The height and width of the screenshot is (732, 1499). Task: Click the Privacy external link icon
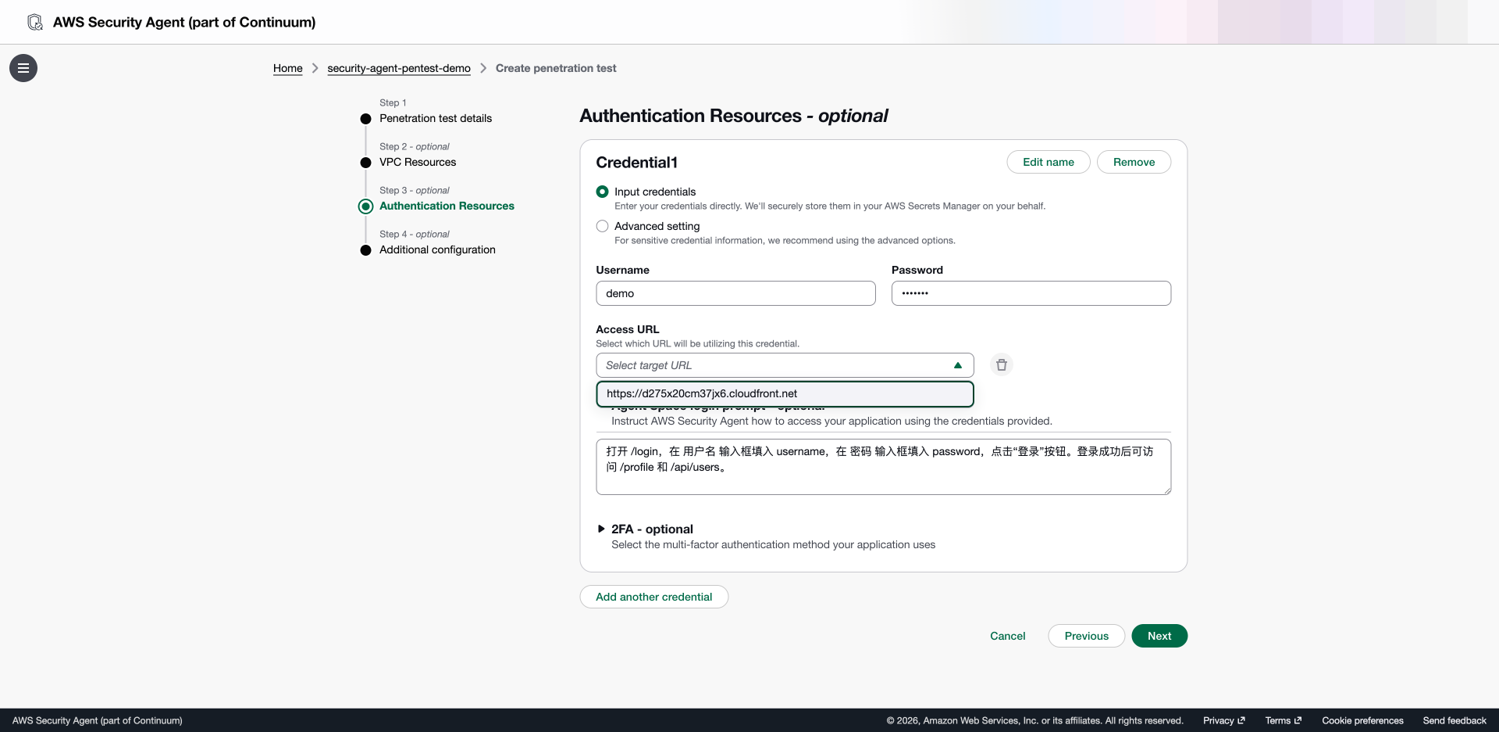1241,720
